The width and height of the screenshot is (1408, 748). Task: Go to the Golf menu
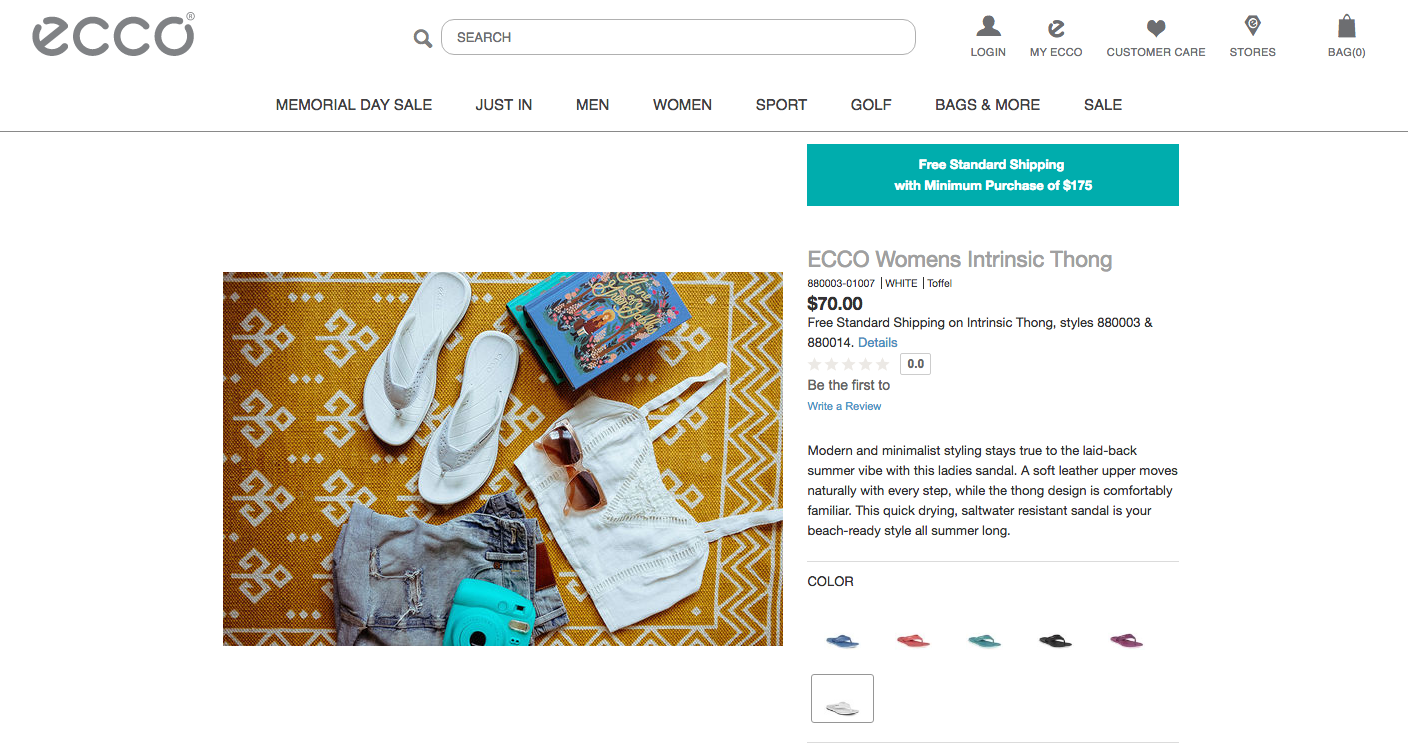[871, 104]
